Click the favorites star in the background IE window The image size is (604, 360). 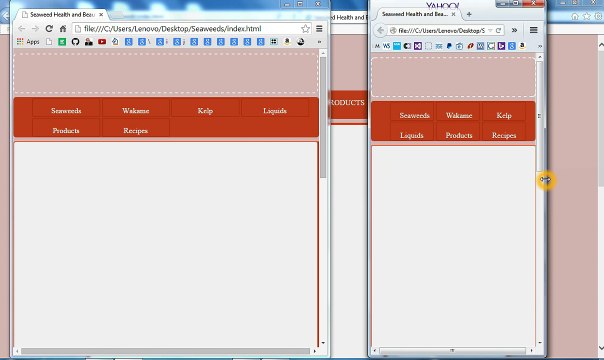click(x=587, y=16)
